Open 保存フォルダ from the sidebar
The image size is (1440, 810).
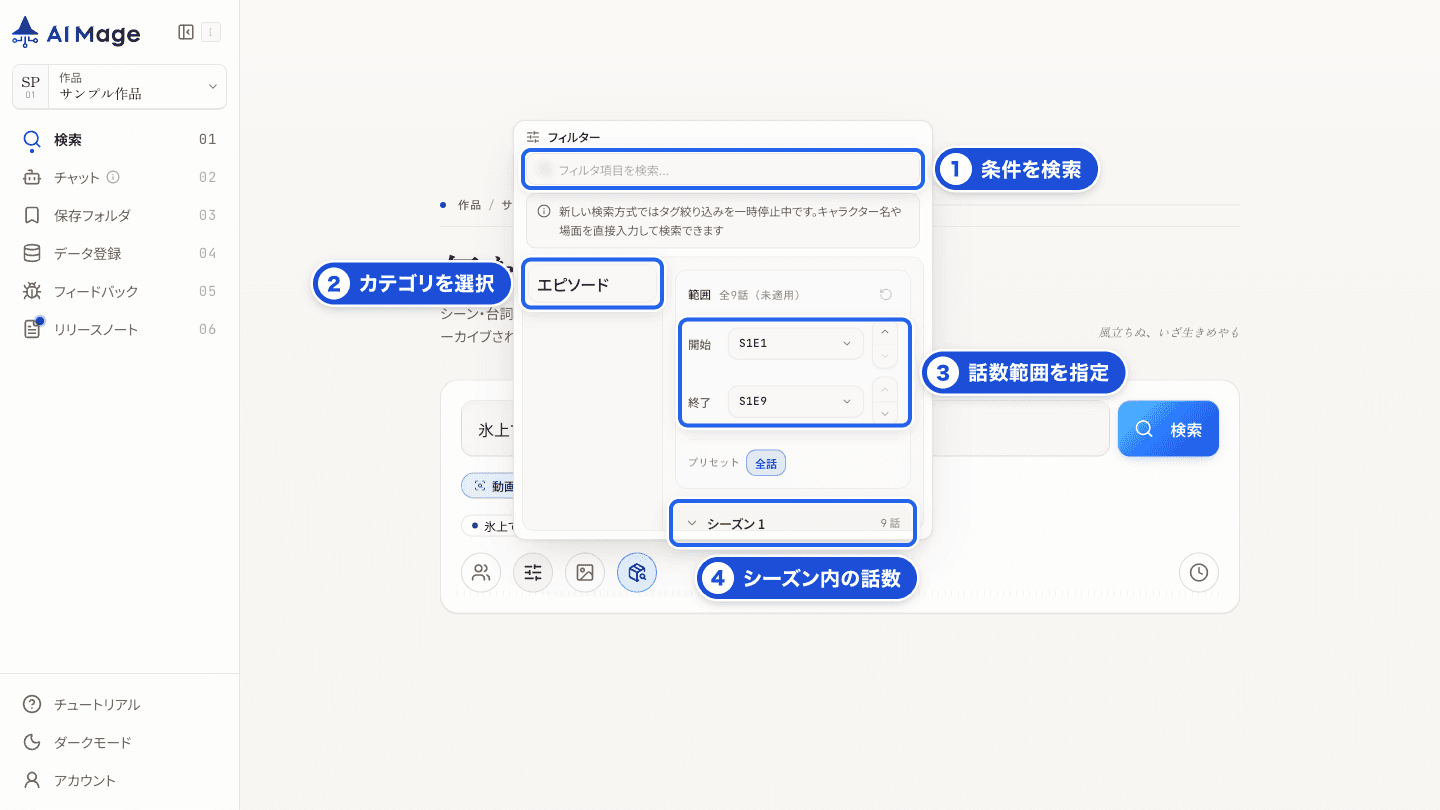coord(119,216)
